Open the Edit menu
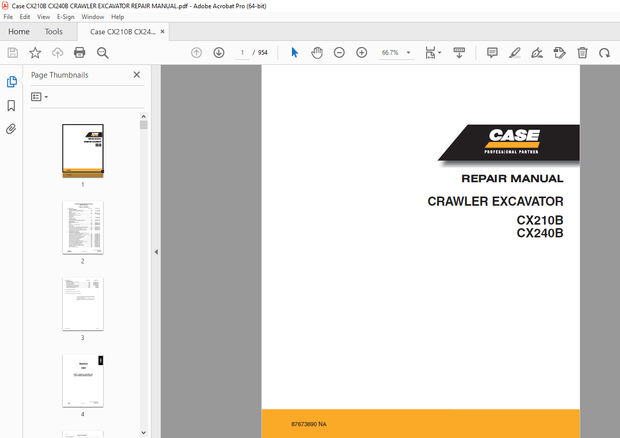The height and width of the screenshot is (438, 620). [25, 17]
